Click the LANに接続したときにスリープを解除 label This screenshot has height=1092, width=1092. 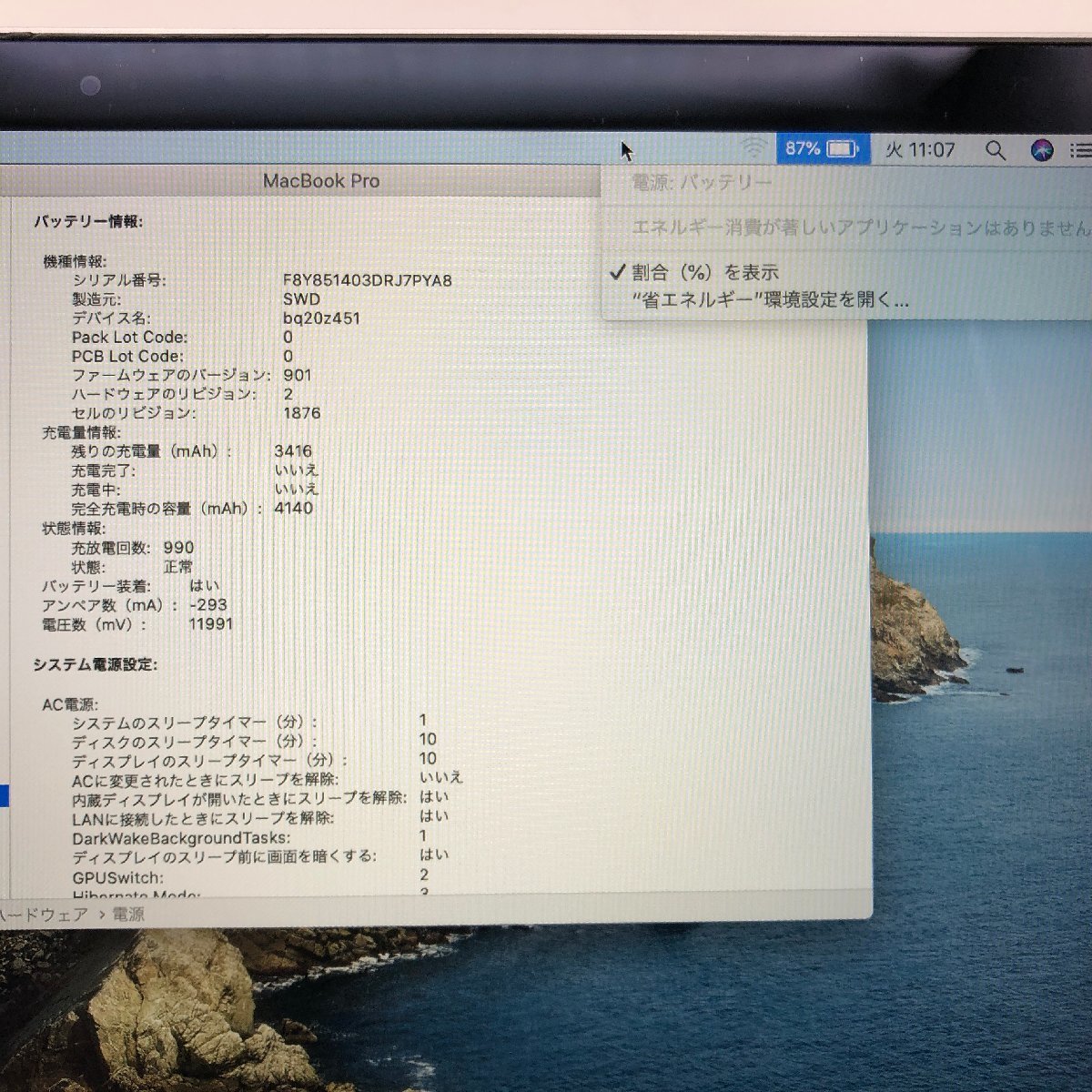pos(203,818)
